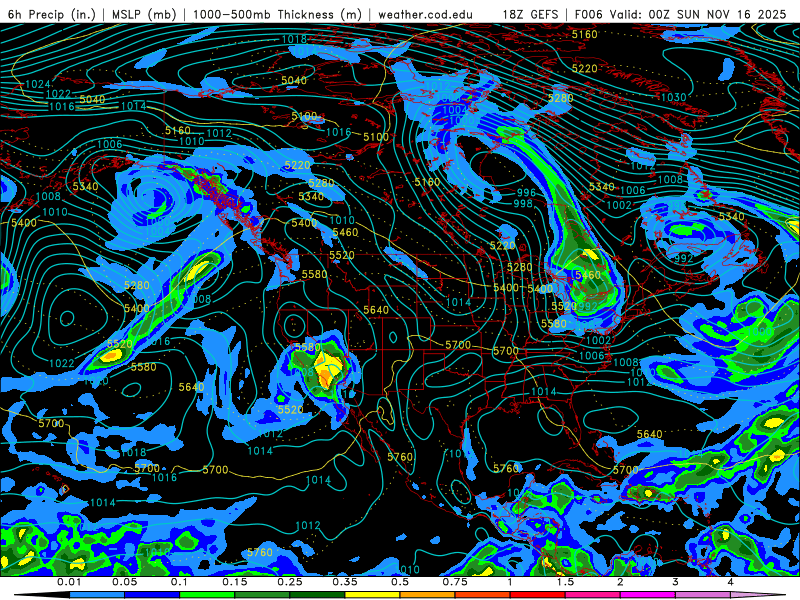Viewport: 800px width, 600px height.
Task: Click the "F006" forecast hour label
Action: pyautogui.click(x=588, y=14)
